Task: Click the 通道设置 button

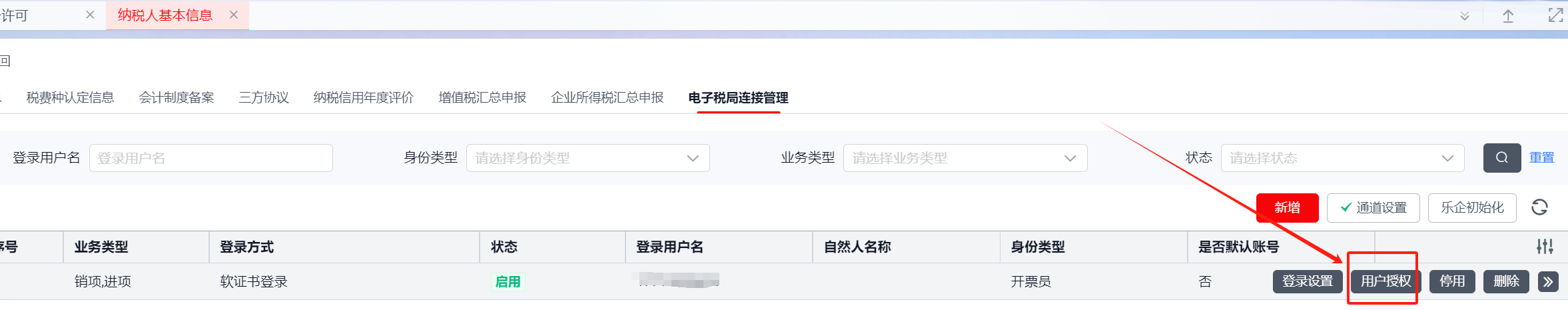Action: point(1373,207)
